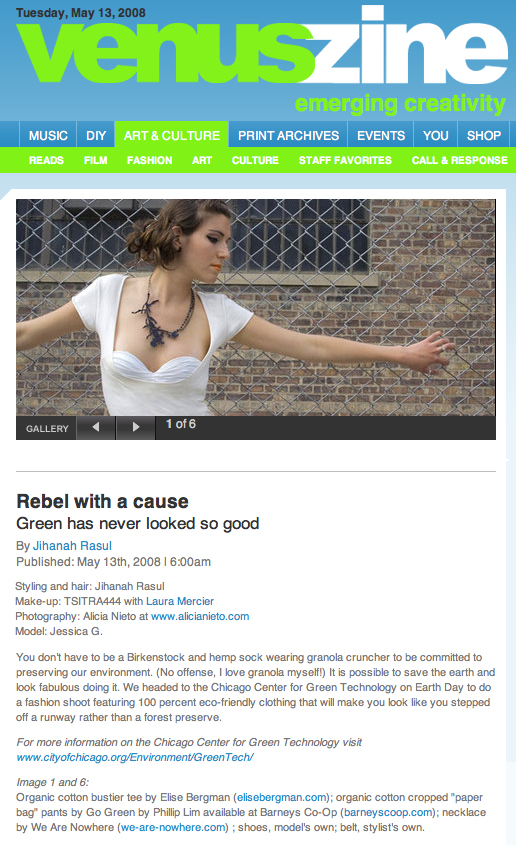Visit www.alicianieto.com link

[x=200, y=616]
